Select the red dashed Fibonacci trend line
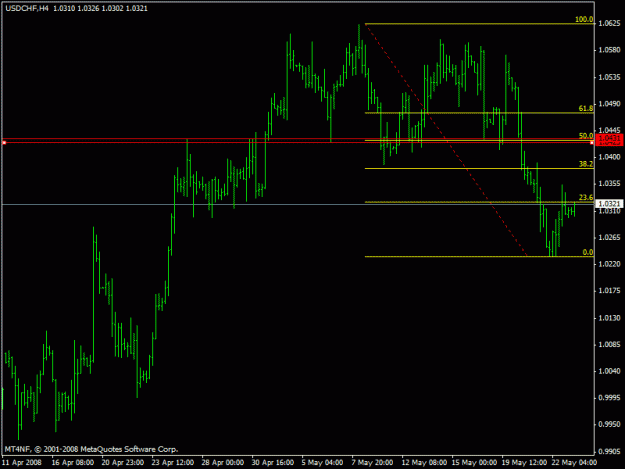Image resolution: width=625 pixels, height=469 pixels. pos(446,140)
